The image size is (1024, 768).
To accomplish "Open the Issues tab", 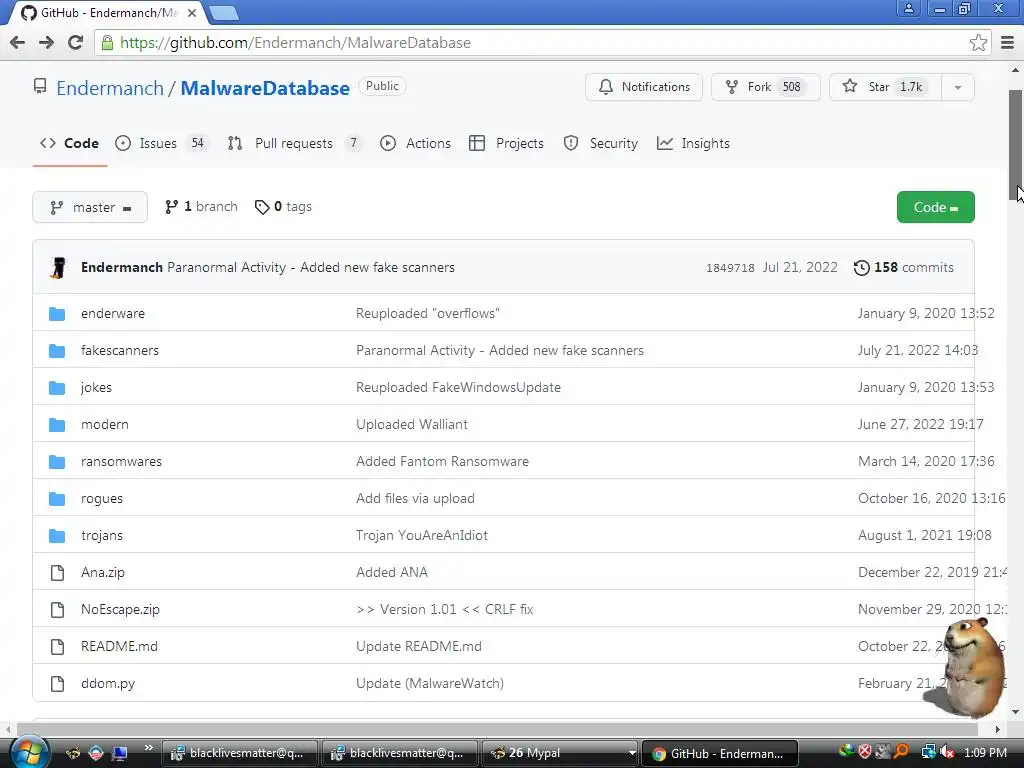I will 161,143.
